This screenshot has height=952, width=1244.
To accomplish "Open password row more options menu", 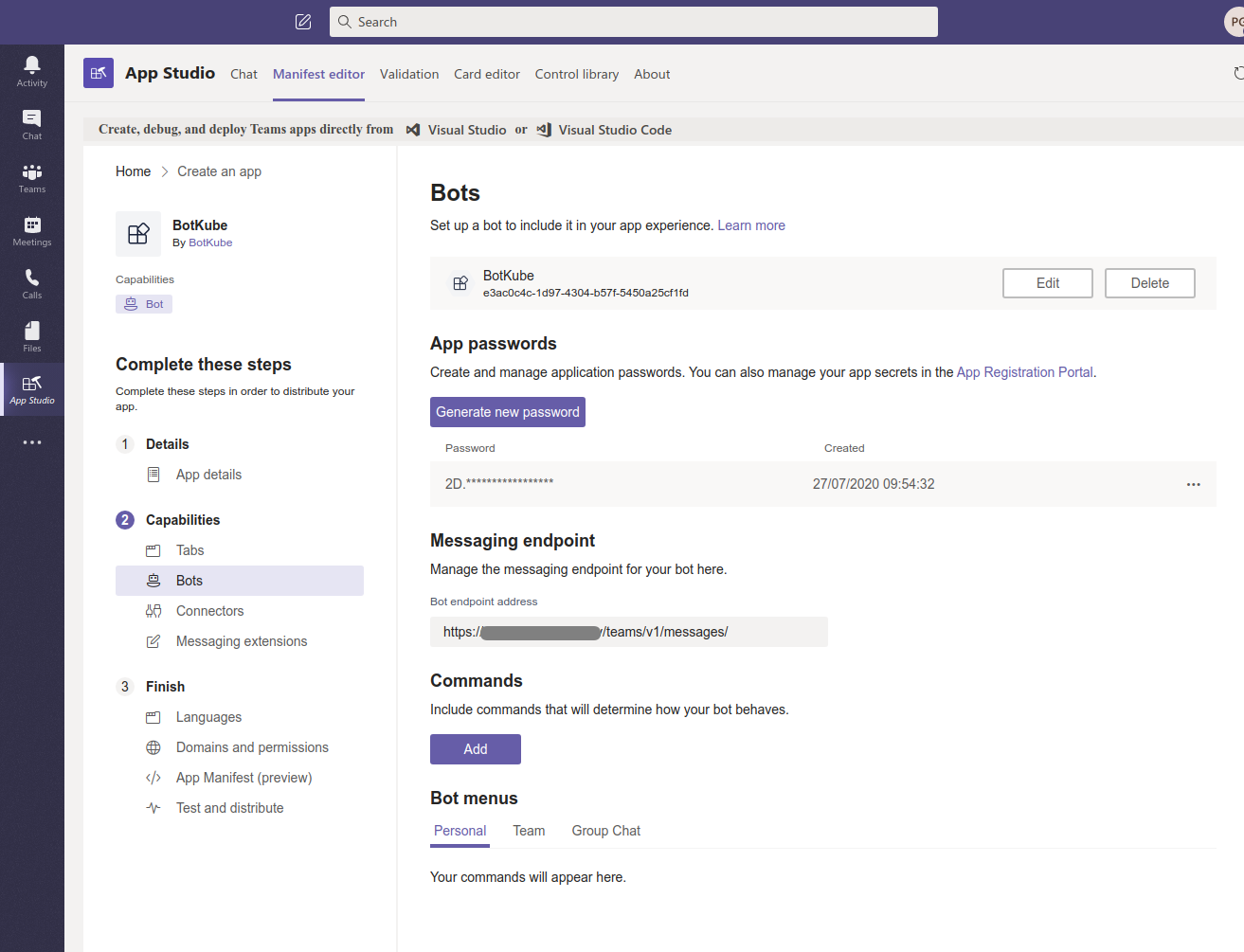I will point(1193,484).
